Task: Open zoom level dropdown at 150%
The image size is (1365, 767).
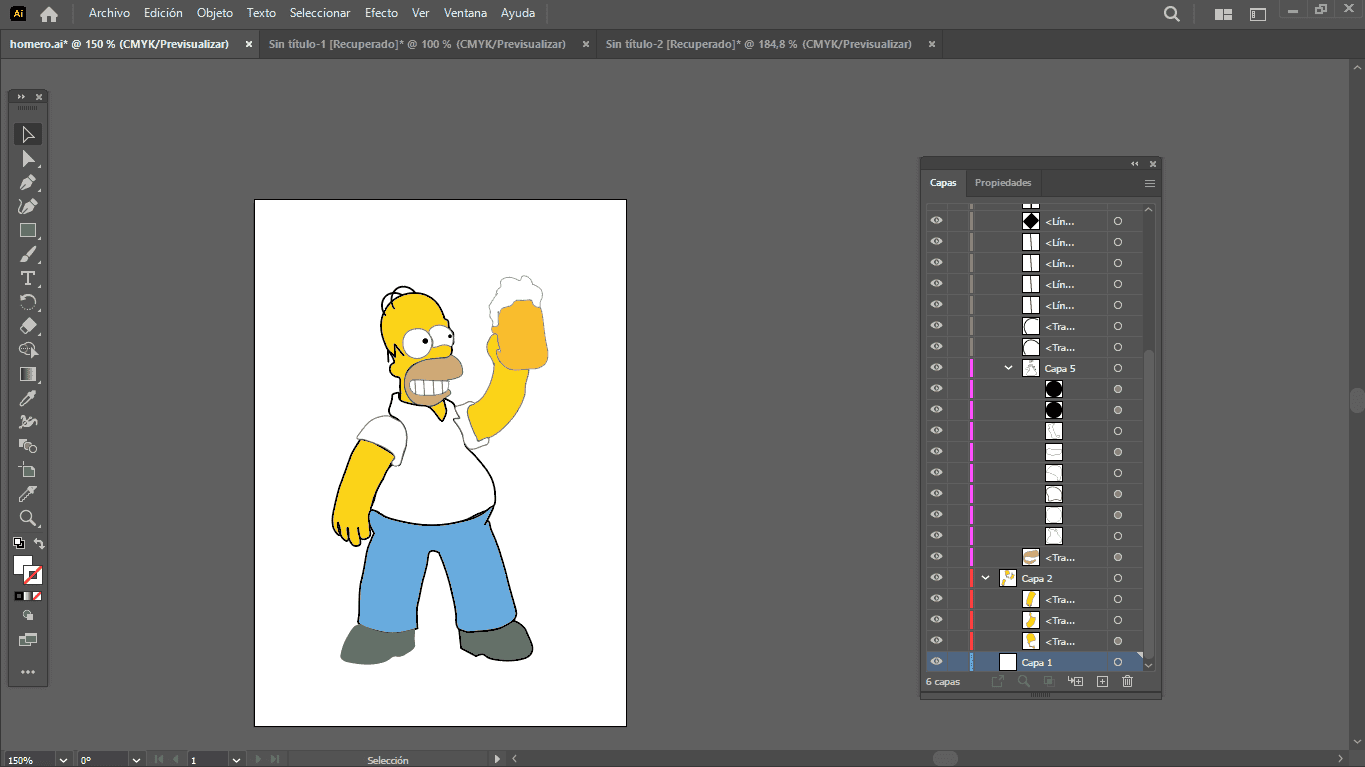Action: 63,760
